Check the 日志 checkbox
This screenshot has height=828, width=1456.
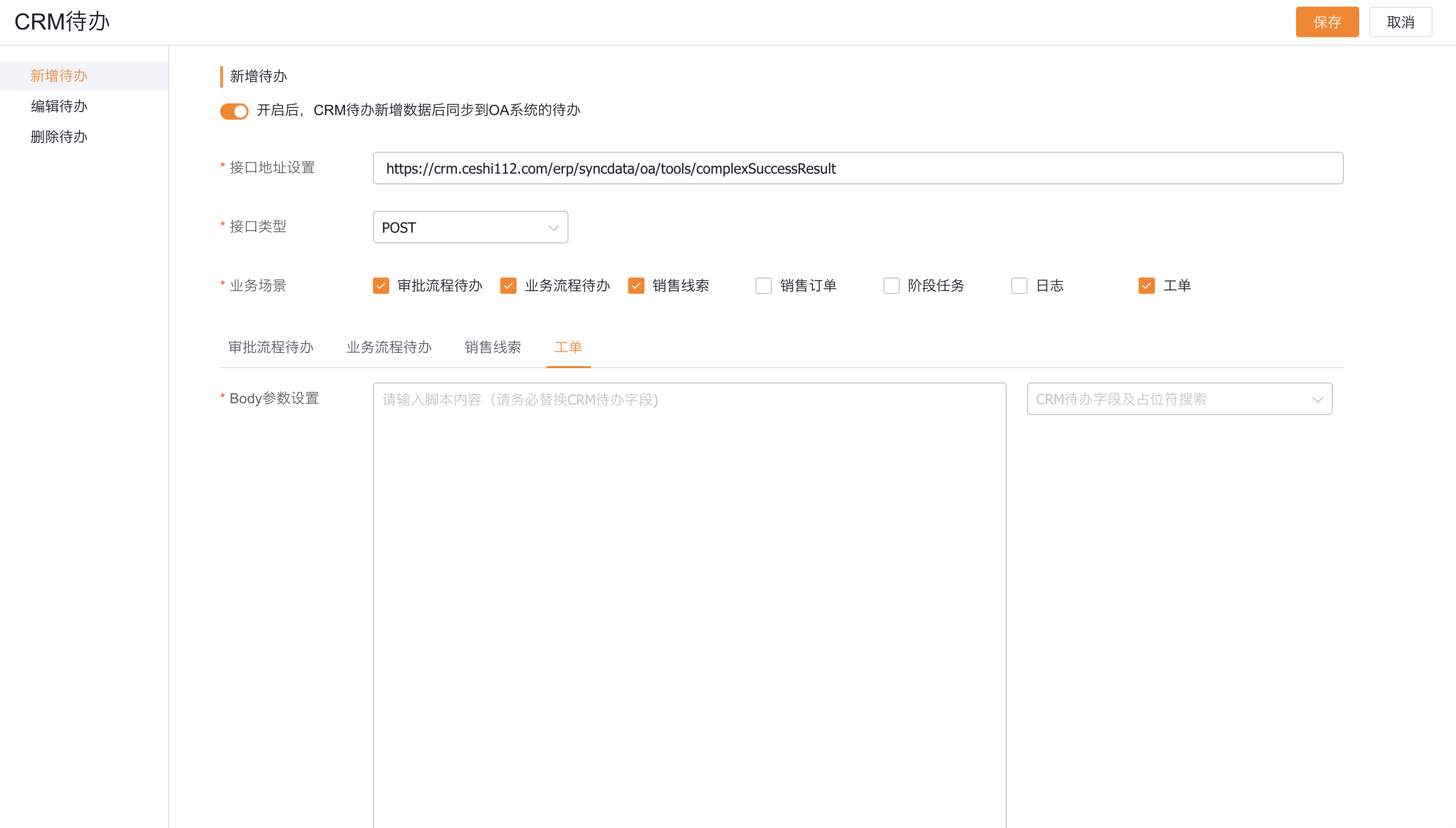pos(1019,286)
